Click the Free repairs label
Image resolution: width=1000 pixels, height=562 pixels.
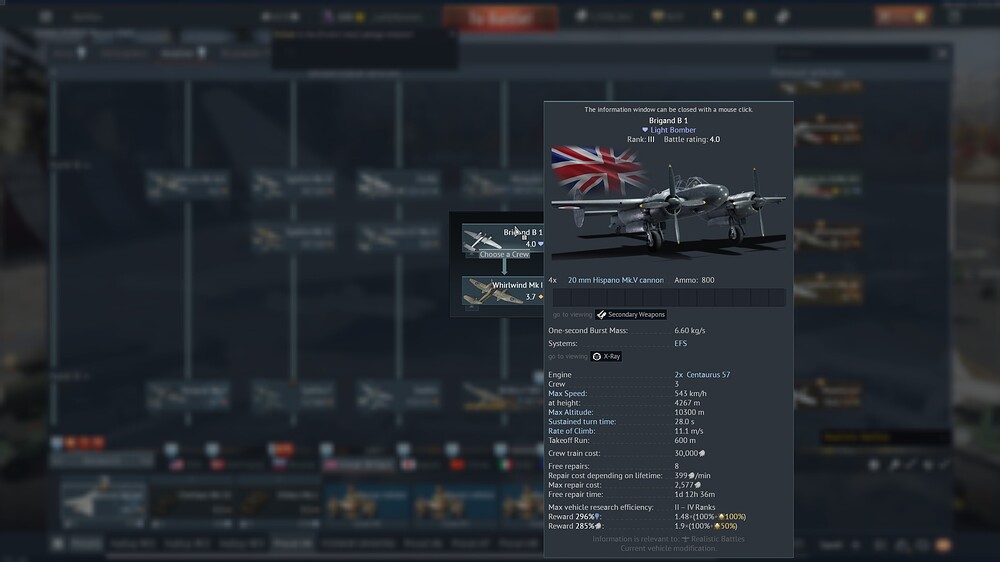click(569, 466)
